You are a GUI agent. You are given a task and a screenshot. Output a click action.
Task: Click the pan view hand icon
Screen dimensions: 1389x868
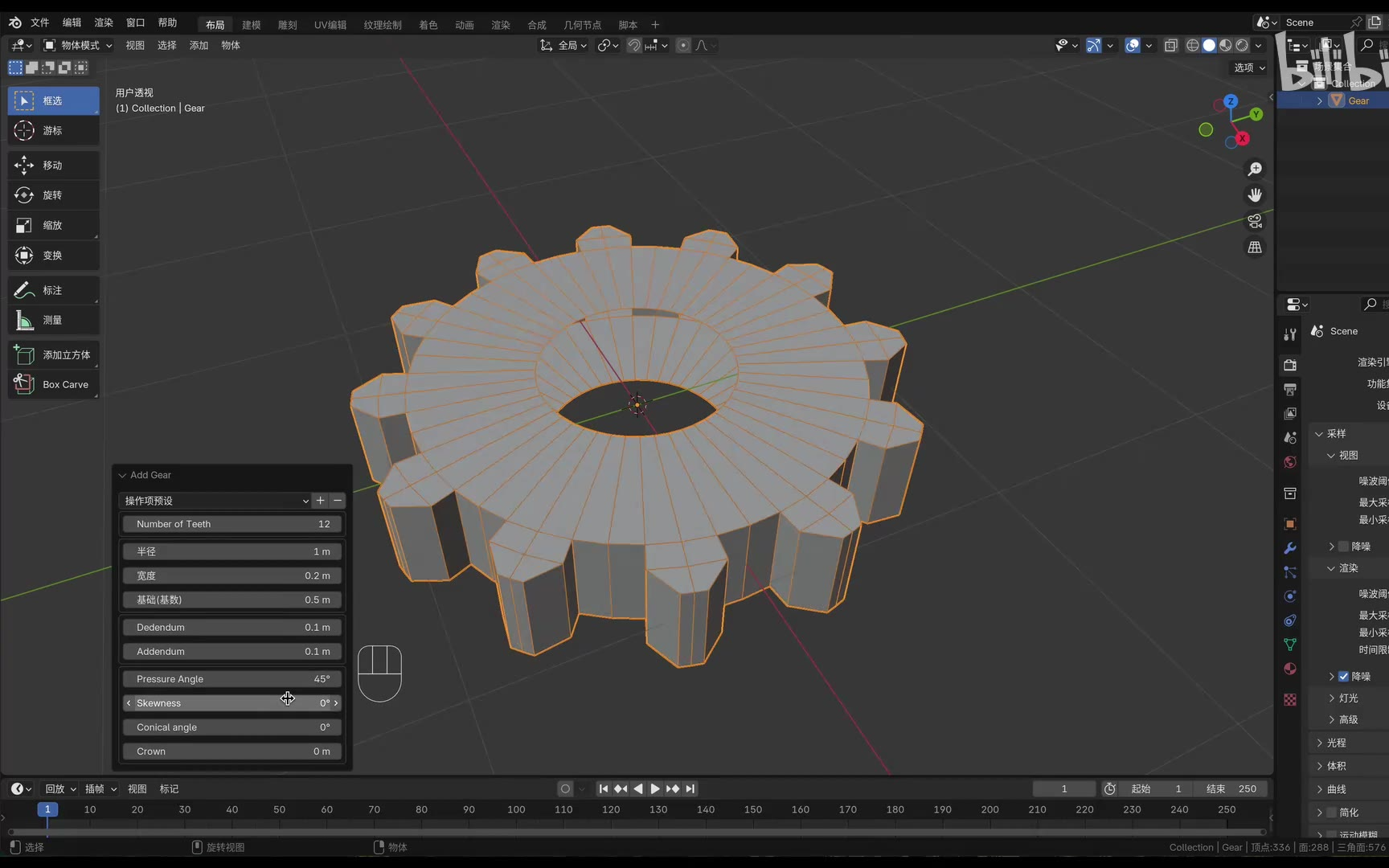click(1255, 195)
